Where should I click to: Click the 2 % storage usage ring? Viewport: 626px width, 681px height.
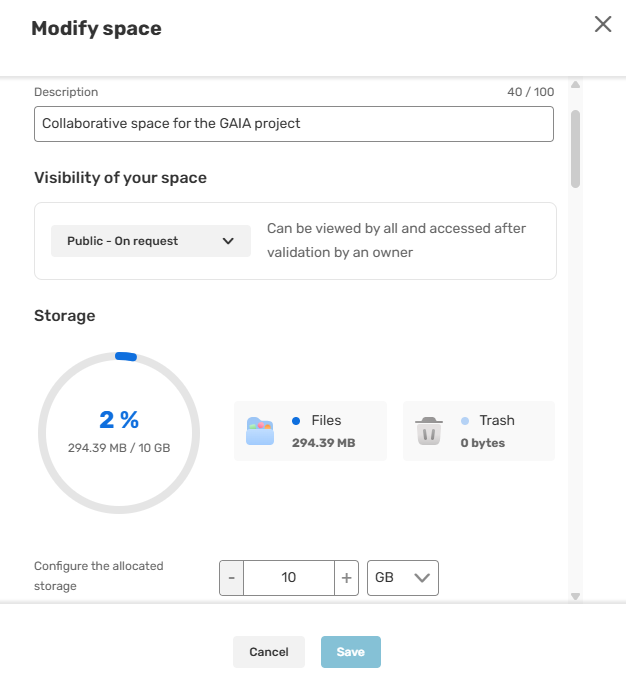pos(119,433)
